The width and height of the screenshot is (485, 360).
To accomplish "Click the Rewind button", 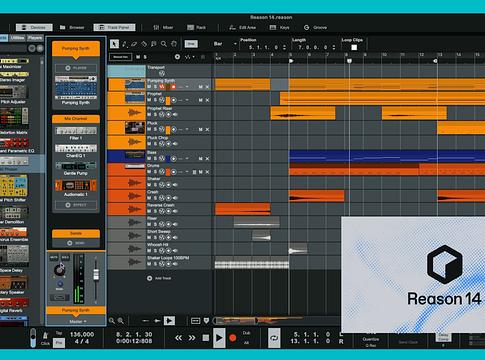I will pos(179,338).
